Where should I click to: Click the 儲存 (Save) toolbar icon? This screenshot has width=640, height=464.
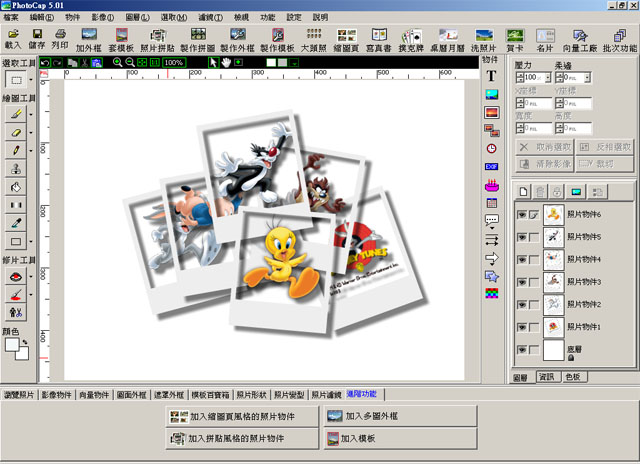click(37, 39)
